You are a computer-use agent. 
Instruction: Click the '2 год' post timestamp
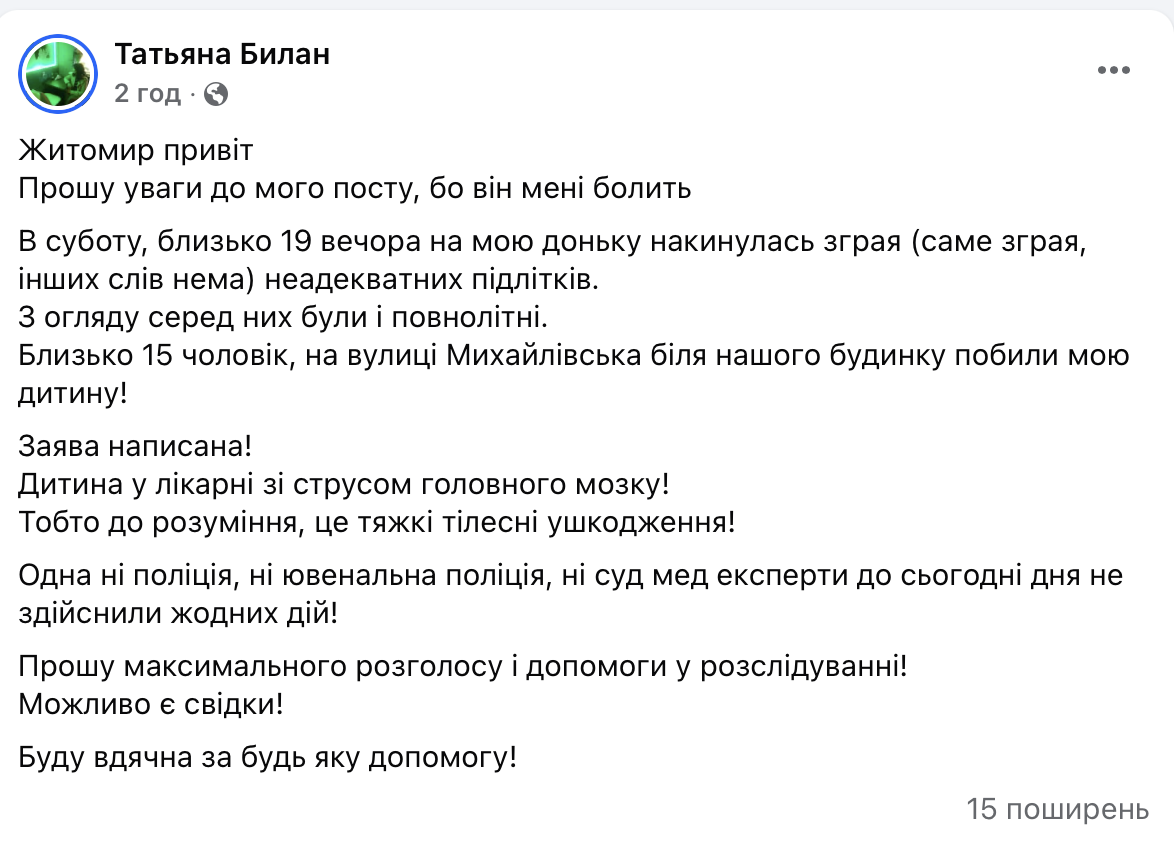[147, 94]
